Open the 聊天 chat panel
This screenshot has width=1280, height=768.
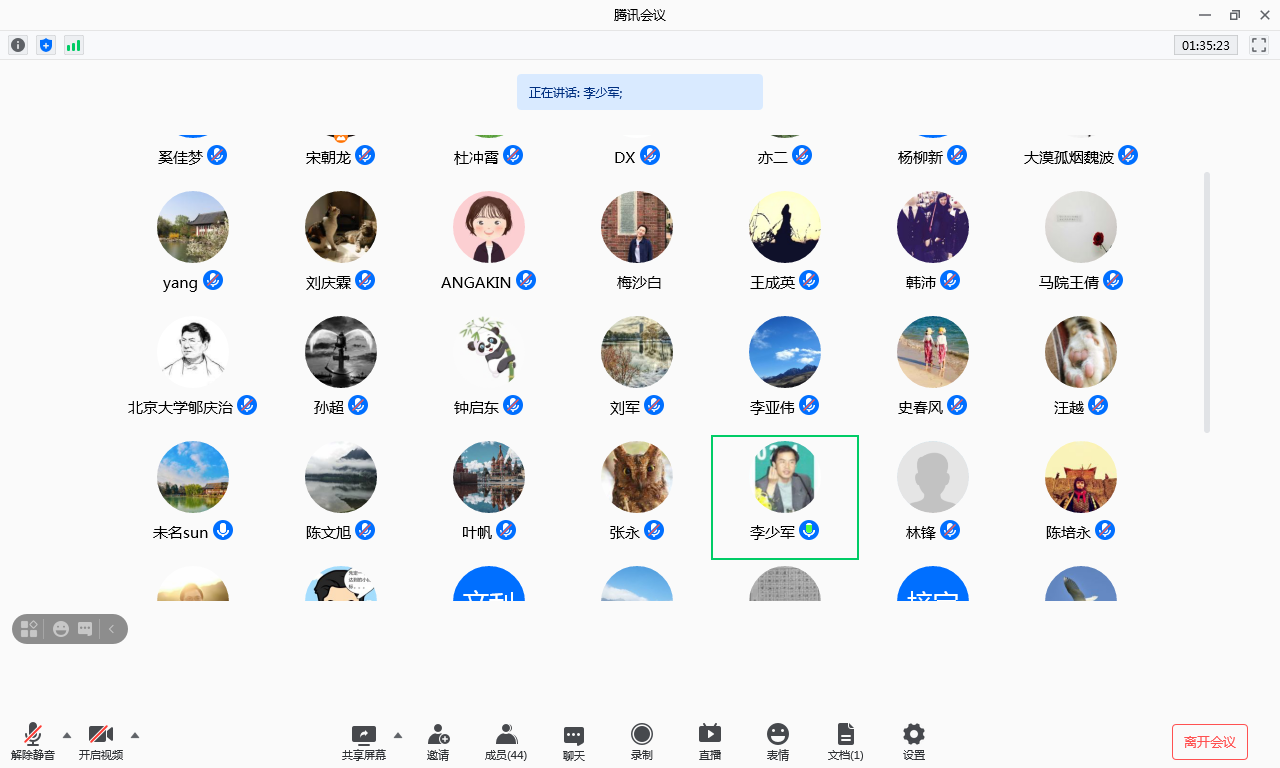click(574, 742)
